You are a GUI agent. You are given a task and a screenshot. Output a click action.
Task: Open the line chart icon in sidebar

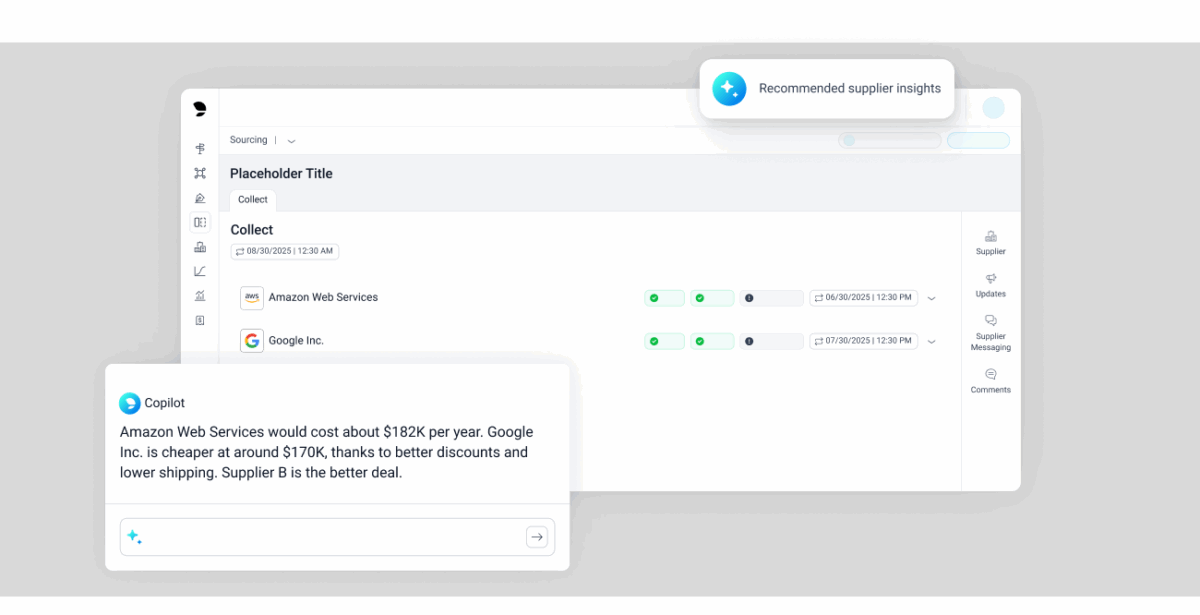200,271
